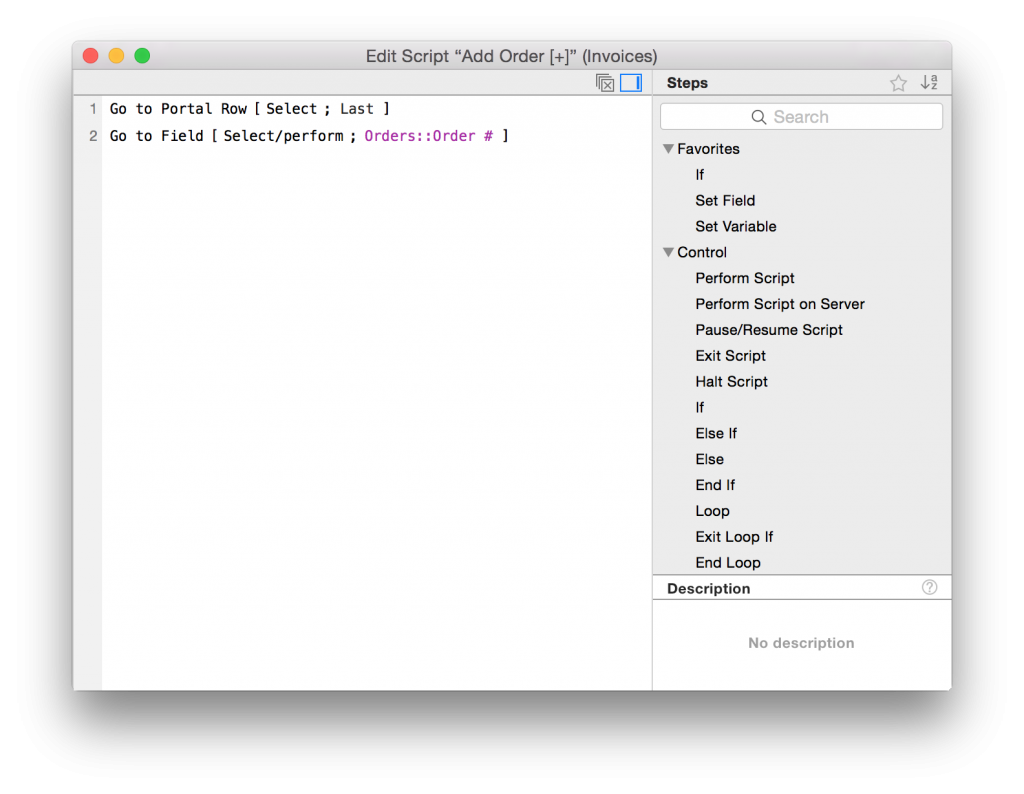The image size is (1024, 794).
Task: Sort script steps alphabetically with the a-z icon
Action: [x=928, y=83]
